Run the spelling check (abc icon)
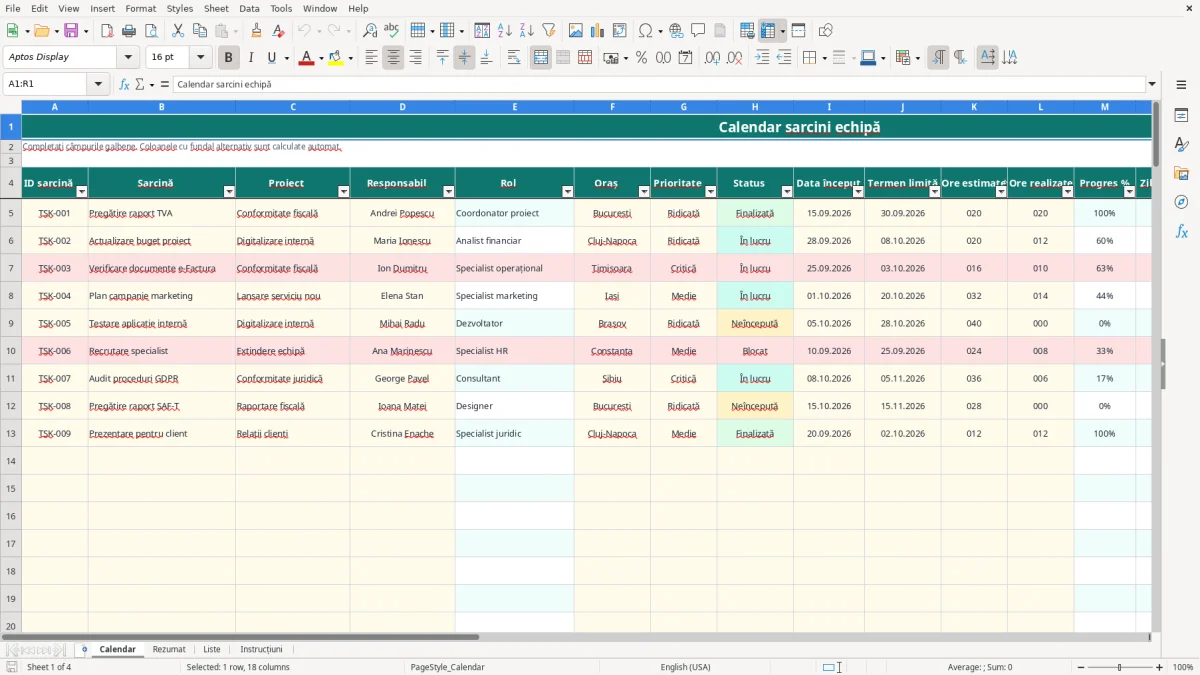 (x=392, y=31)
